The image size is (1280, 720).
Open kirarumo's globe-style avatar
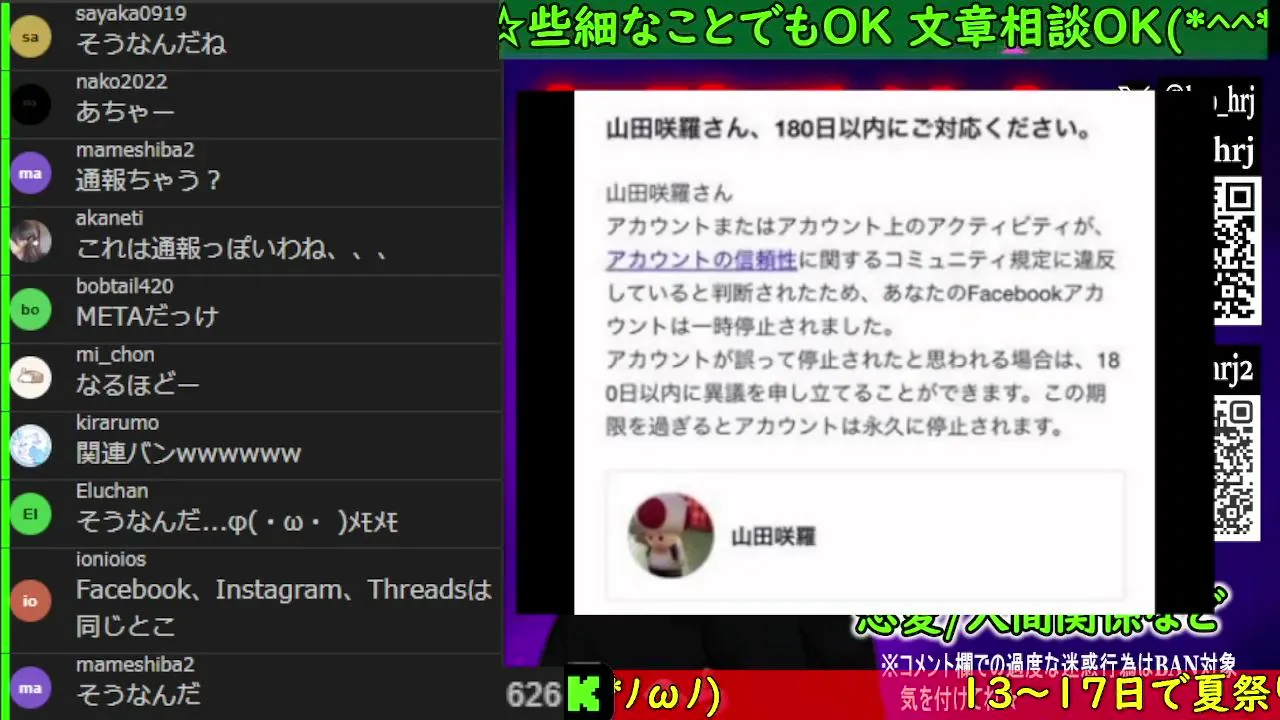pyautogui.click(x=30, y=445)
